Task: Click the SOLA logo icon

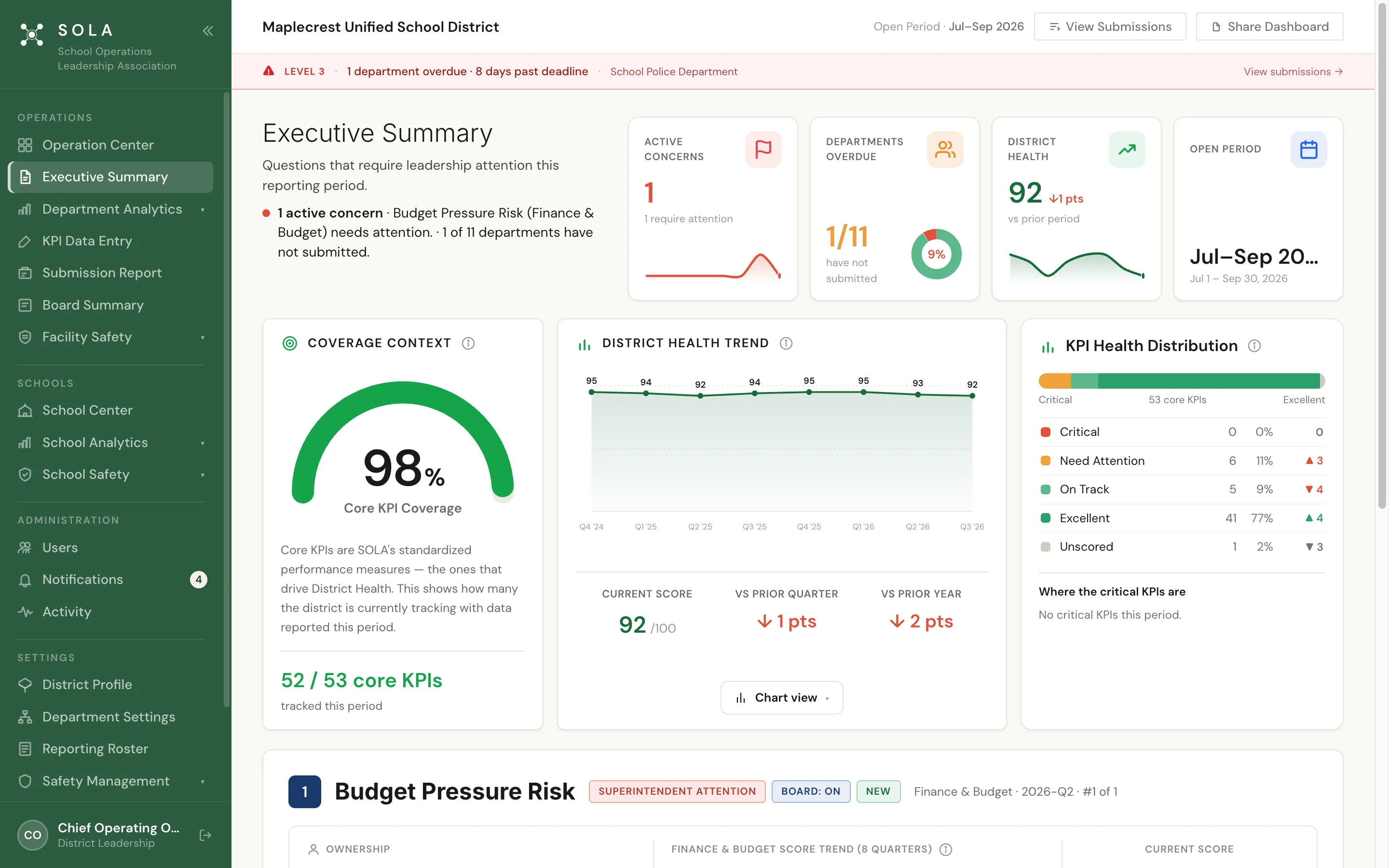Action: pos(31,34)
